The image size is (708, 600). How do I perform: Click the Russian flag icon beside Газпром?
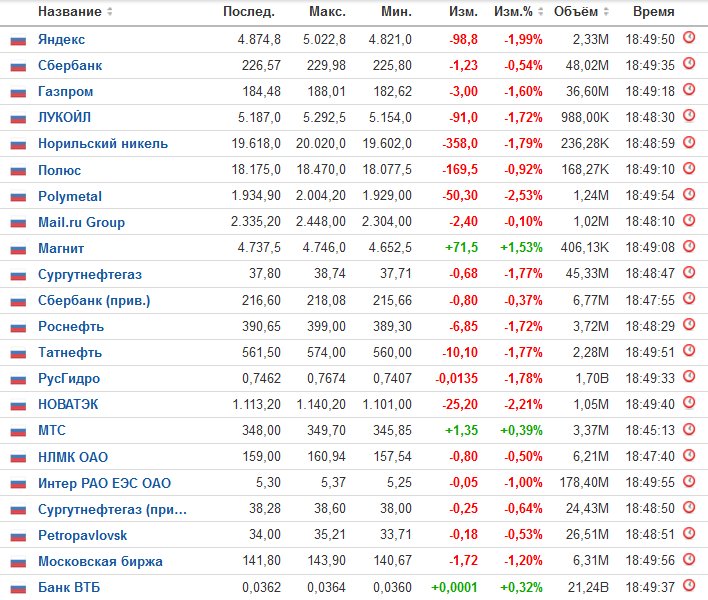pyautogui.click(x=18, y=93)
